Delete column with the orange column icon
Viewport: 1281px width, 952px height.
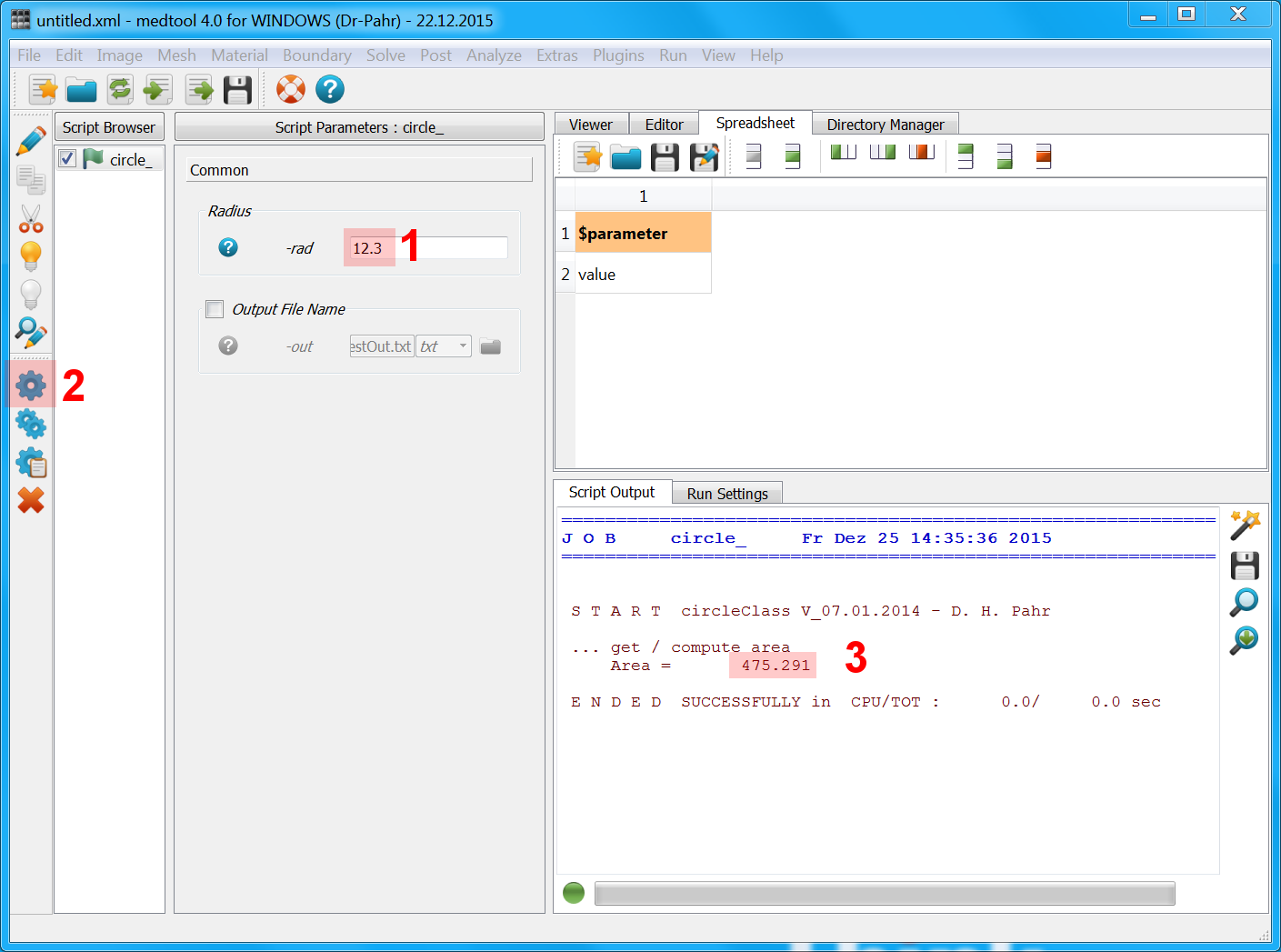pyautogui.click(x=922, y=152)
